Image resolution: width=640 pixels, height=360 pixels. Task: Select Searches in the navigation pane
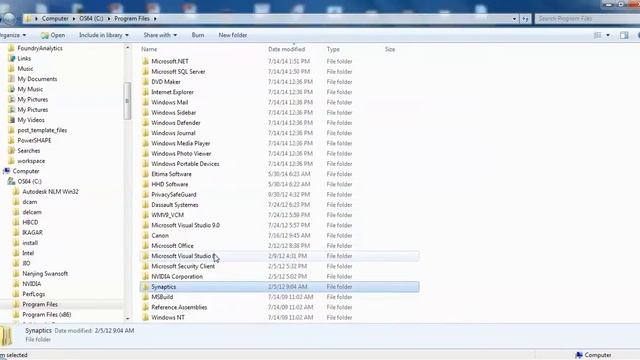29,151
